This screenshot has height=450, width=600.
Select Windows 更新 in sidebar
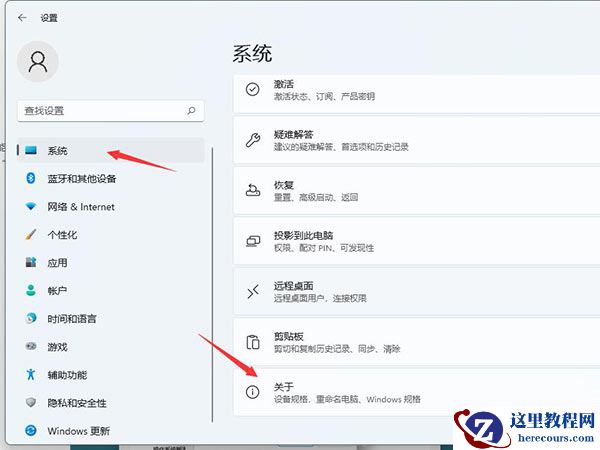click(111, 431)
